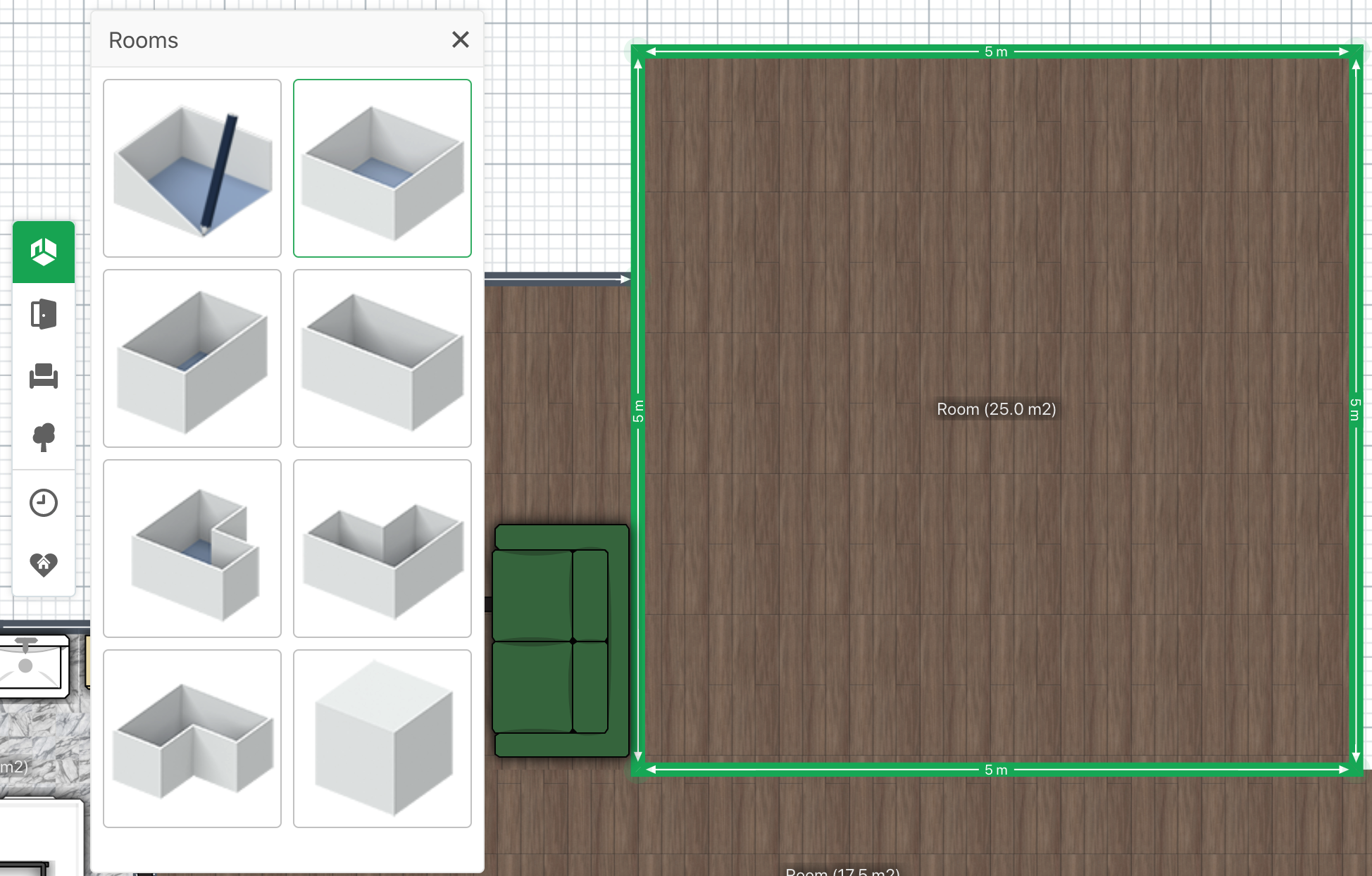Select the bottom-left L-shaped room thumbnail
The height and width of the screenshot is (876, 1372).
tap(192, 739)
